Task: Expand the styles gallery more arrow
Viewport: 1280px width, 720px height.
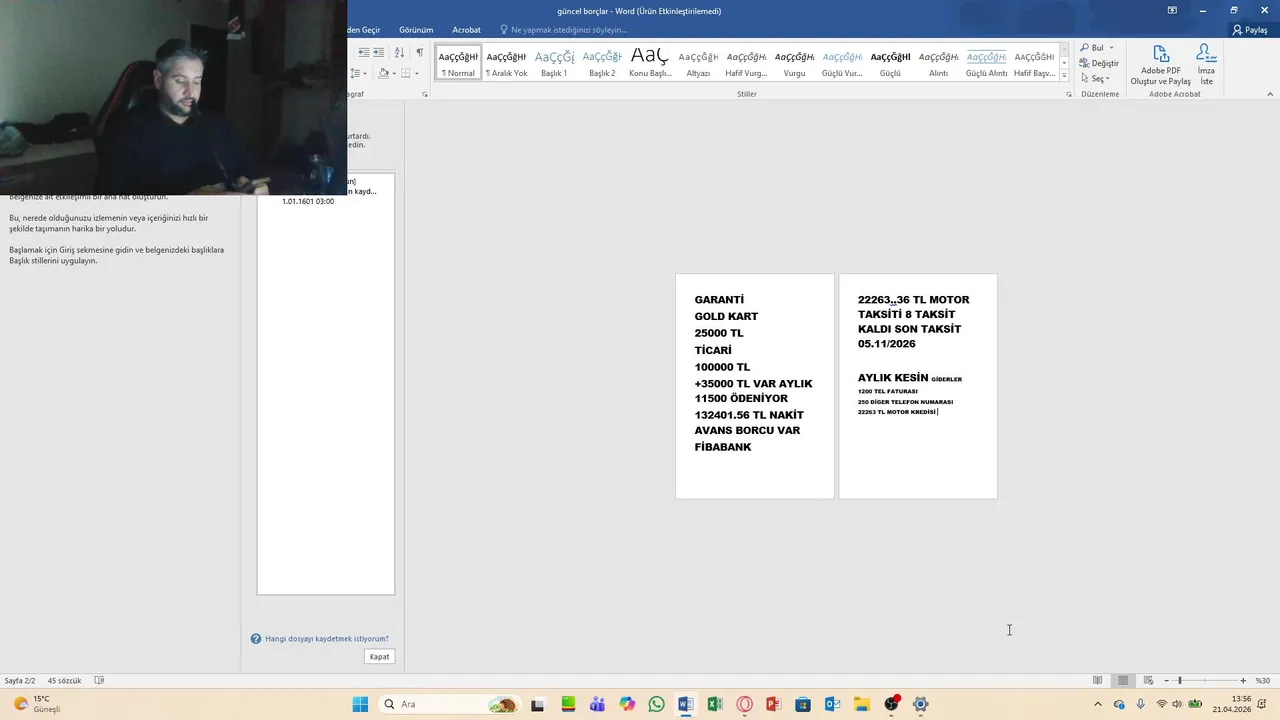Action: tap(1064, 76)
